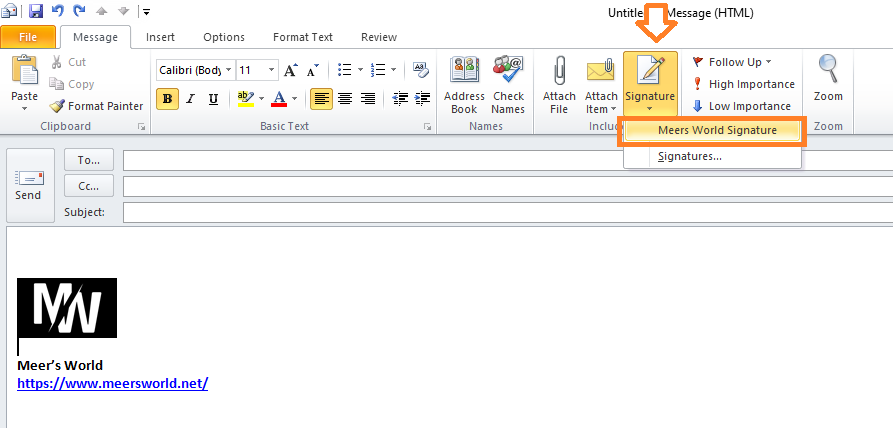Click in the Subject field
The image size is (893, 428).
click(x=508, y=212)
